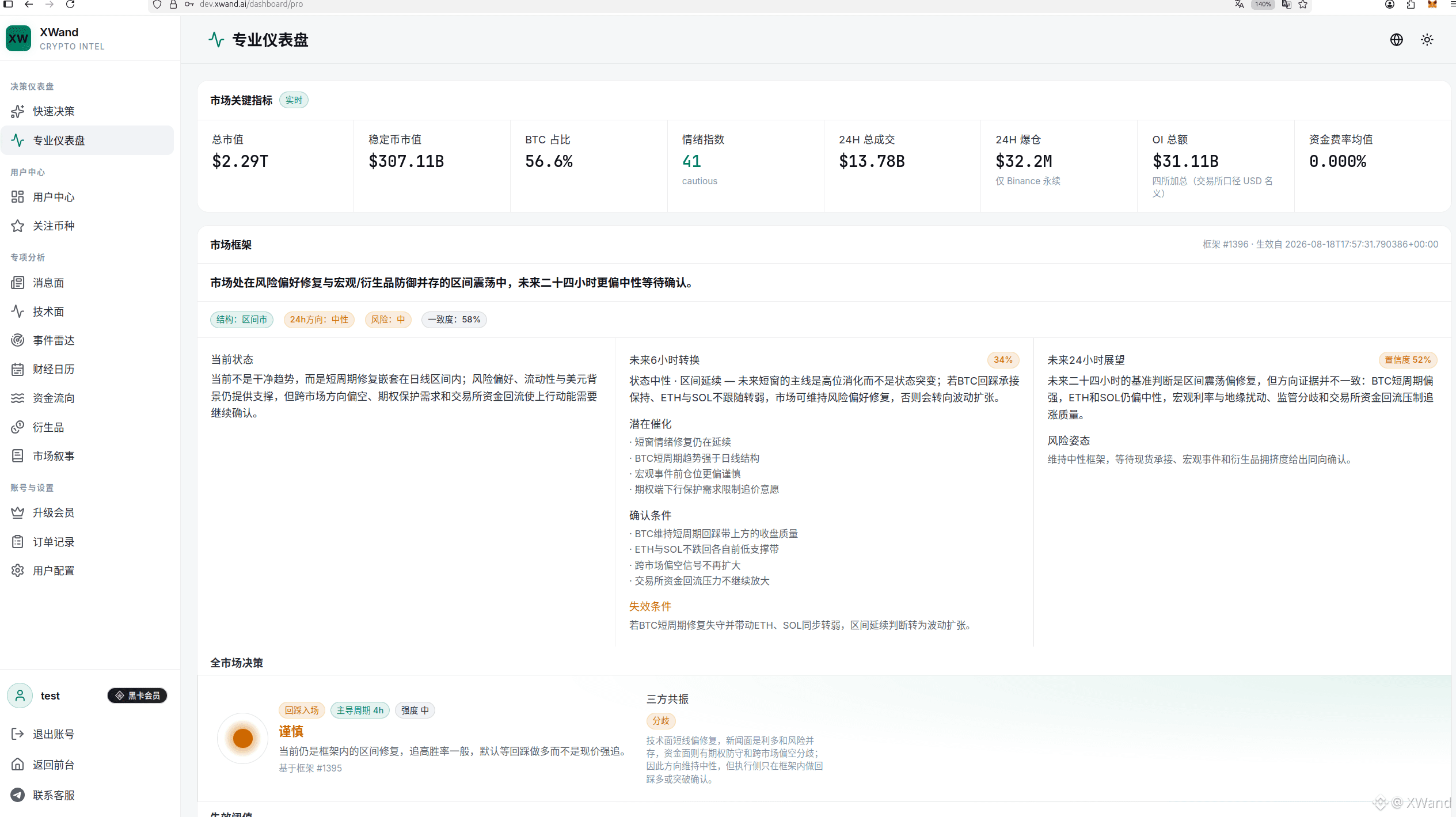Click the 结构: 区间市 tag
This screenshot has width=1456, height=817.
click(x=242, y=320)
